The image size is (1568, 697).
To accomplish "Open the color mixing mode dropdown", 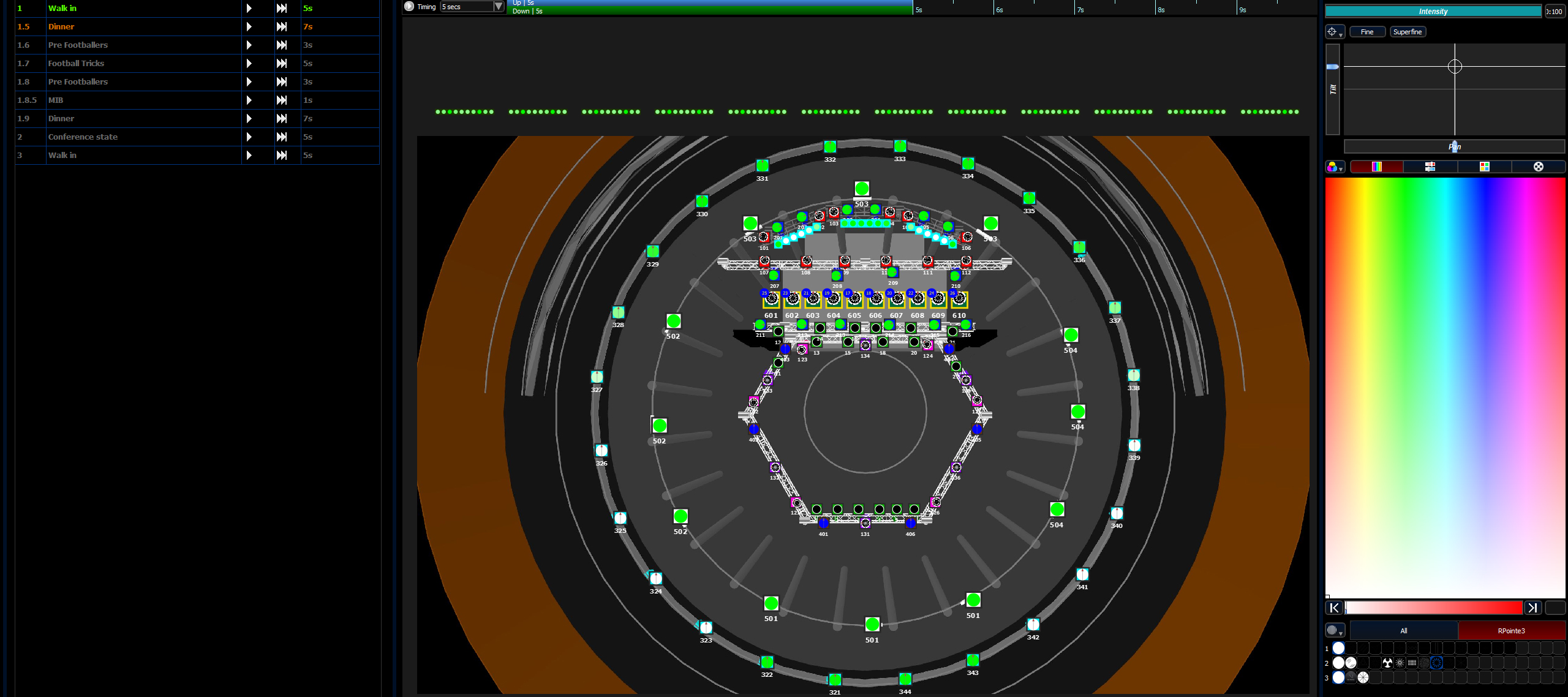I will [x=1335, y=167].
